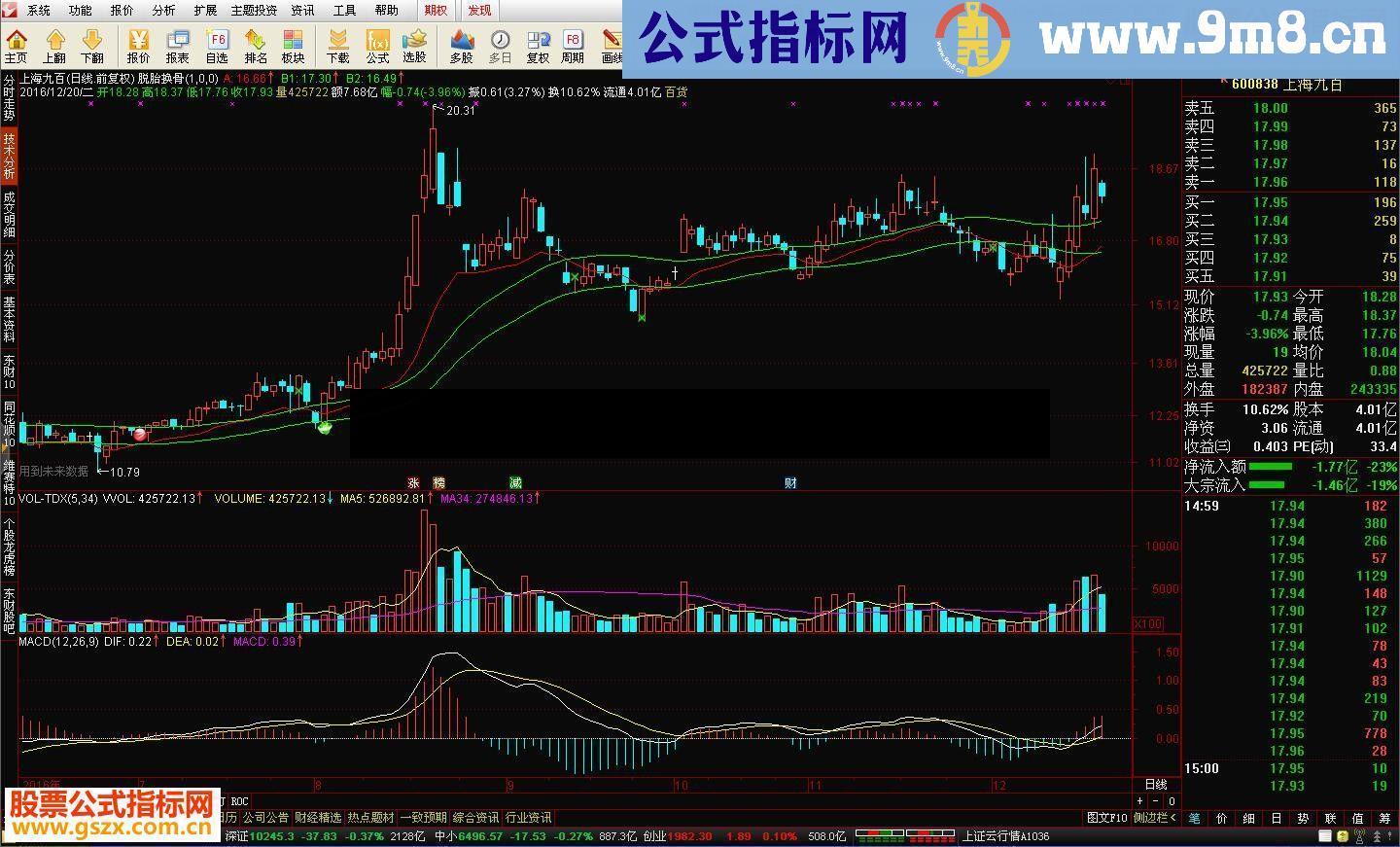Click the 复权 price adjustment icon
This screenshot has height=847, width=1400.
[x=536, y=43]
